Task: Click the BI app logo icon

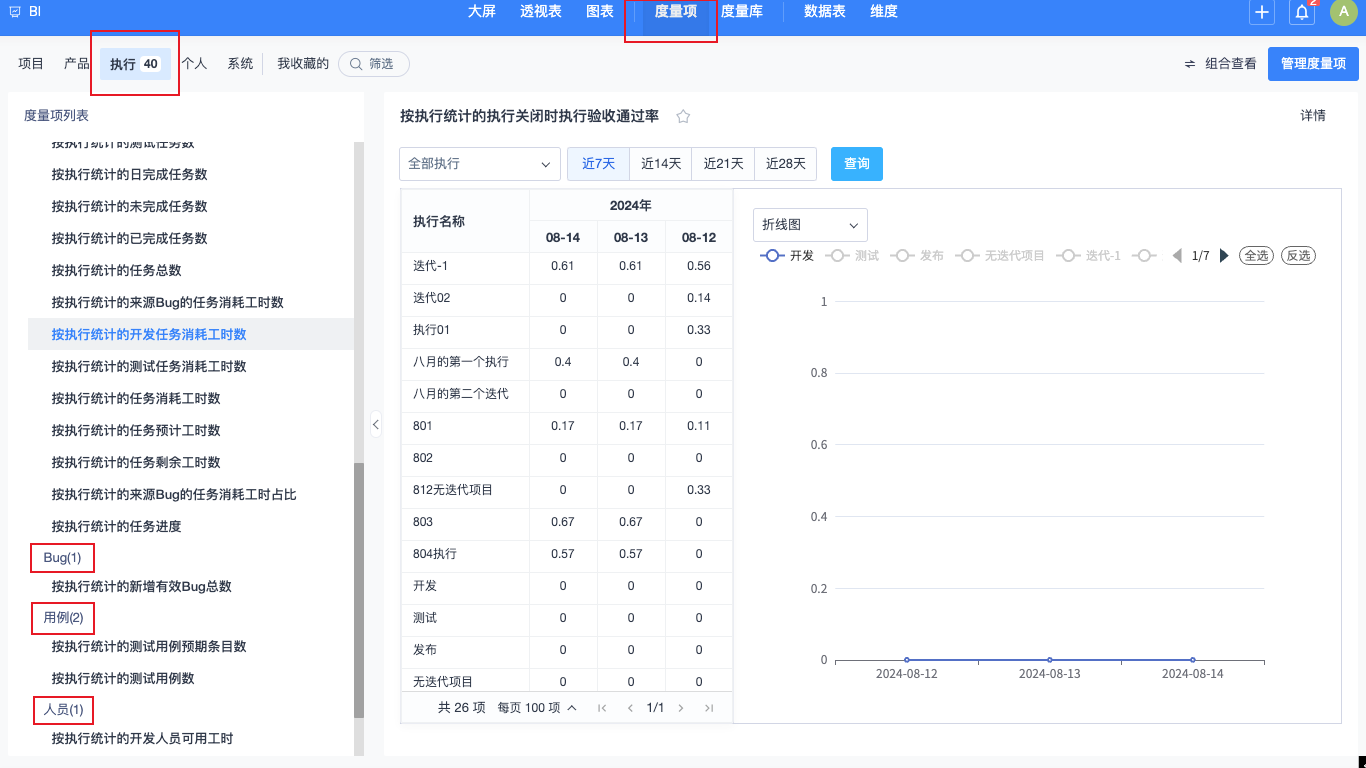Action: click(15, 12)
